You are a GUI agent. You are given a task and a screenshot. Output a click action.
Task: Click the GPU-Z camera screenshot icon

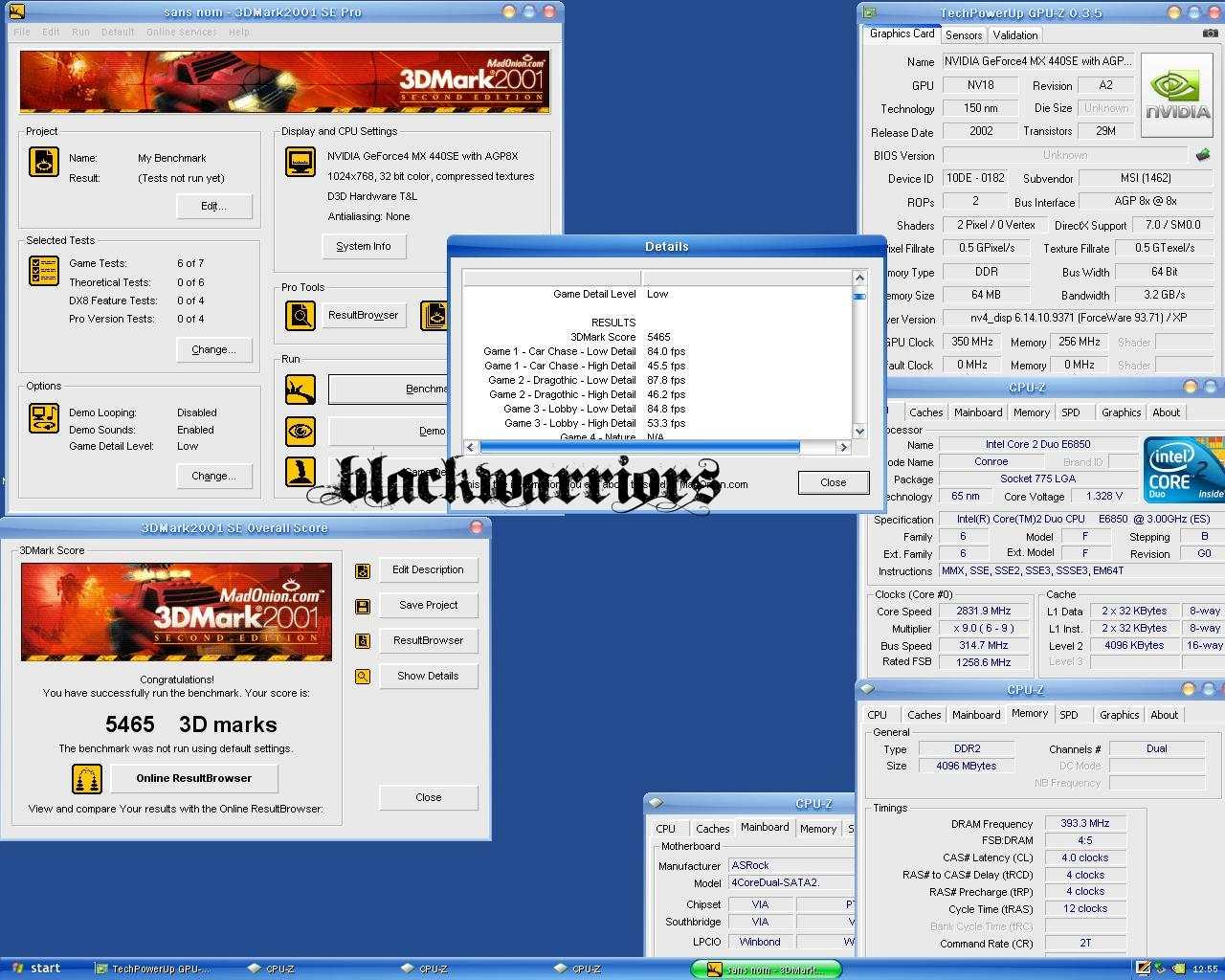(1211, 33)
